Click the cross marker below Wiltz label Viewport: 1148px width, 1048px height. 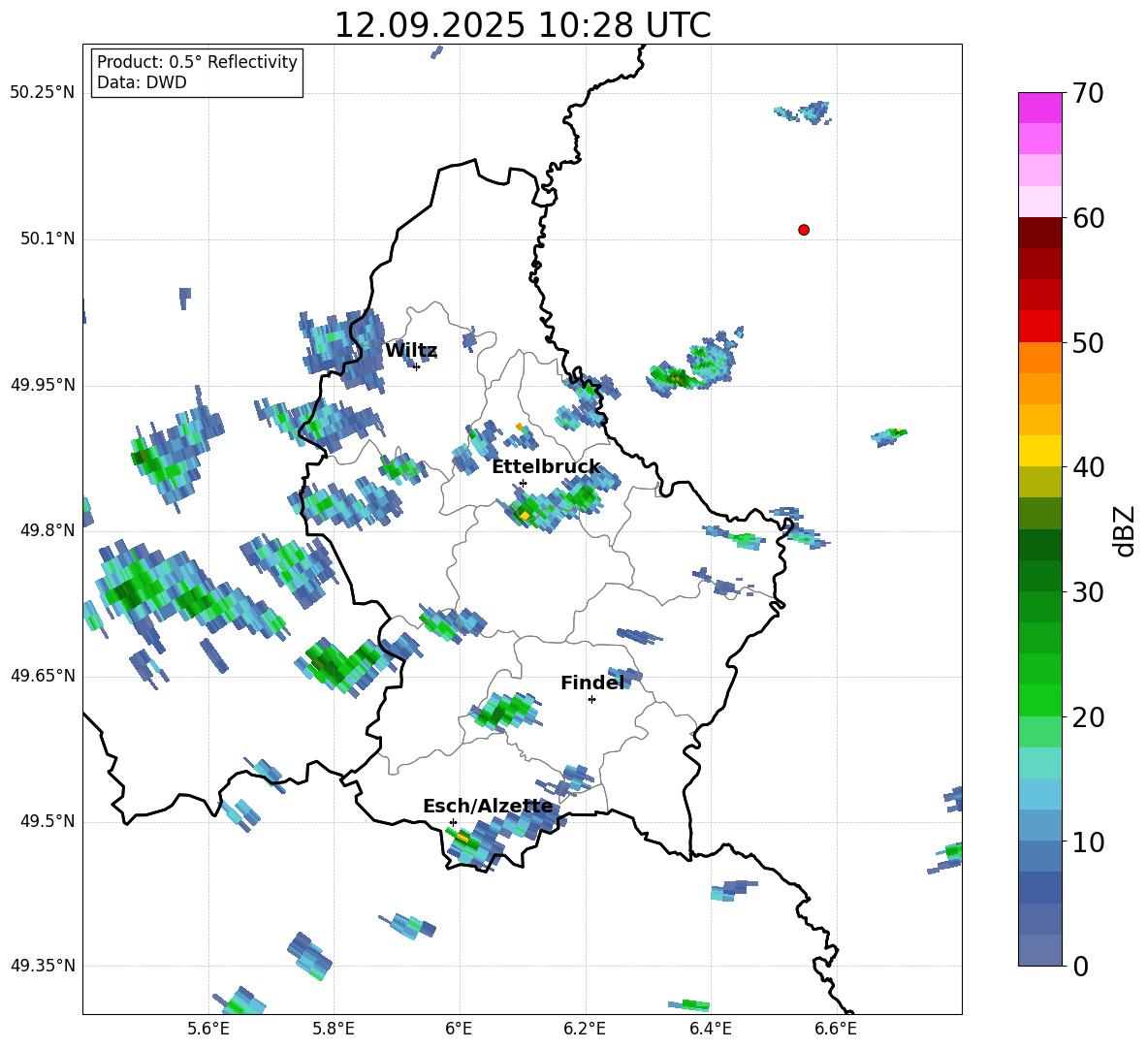click(x=416, y=366)
